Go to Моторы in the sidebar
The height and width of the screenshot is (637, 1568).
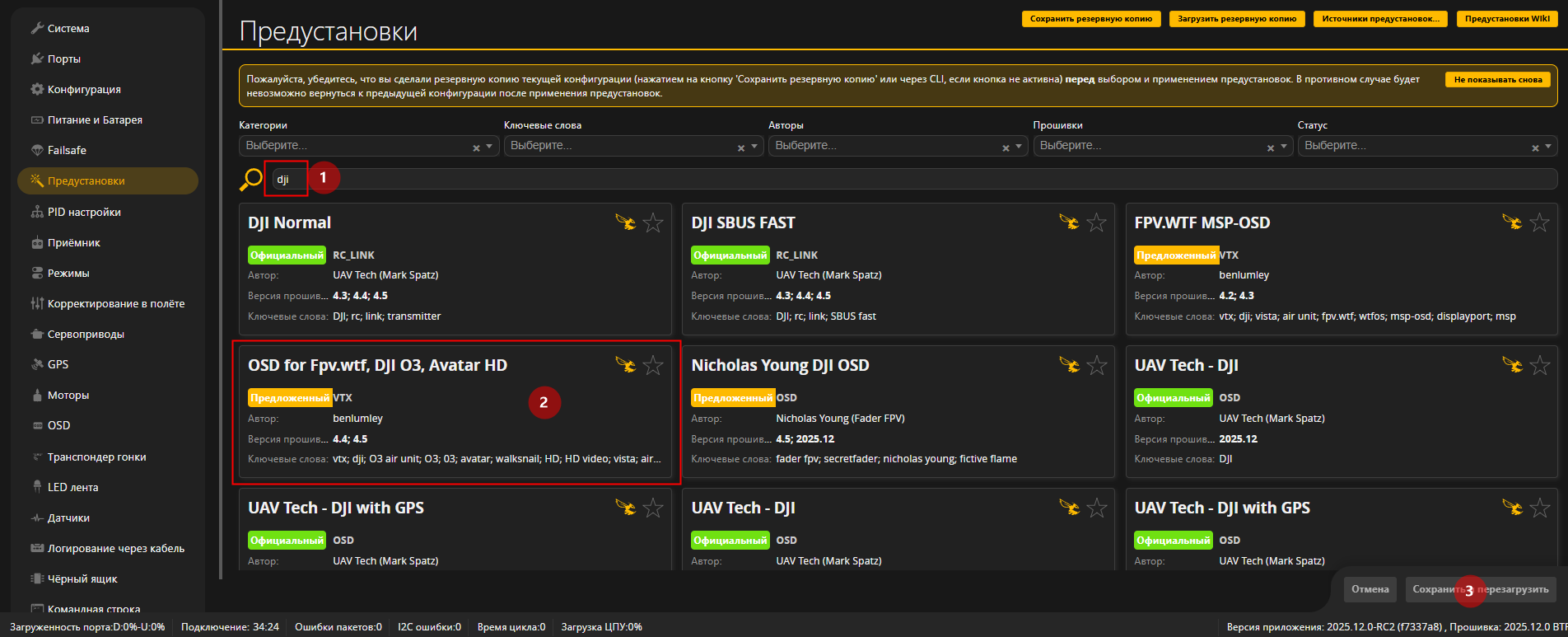tap(68, 395)
